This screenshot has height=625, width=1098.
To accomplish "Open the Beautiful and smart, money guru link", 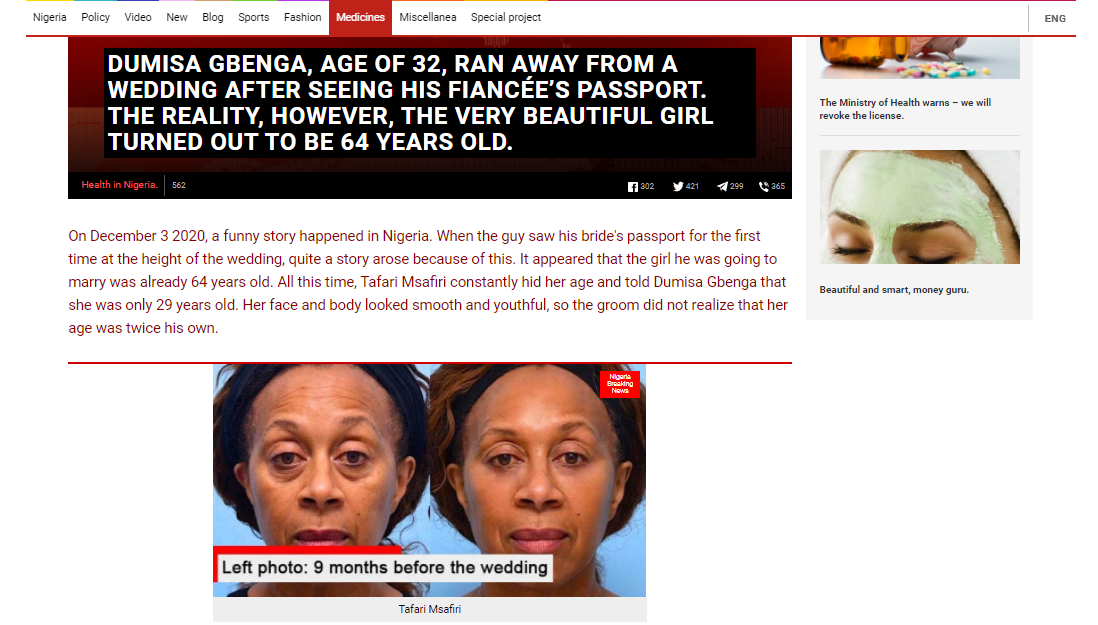I will pos(894,290).
